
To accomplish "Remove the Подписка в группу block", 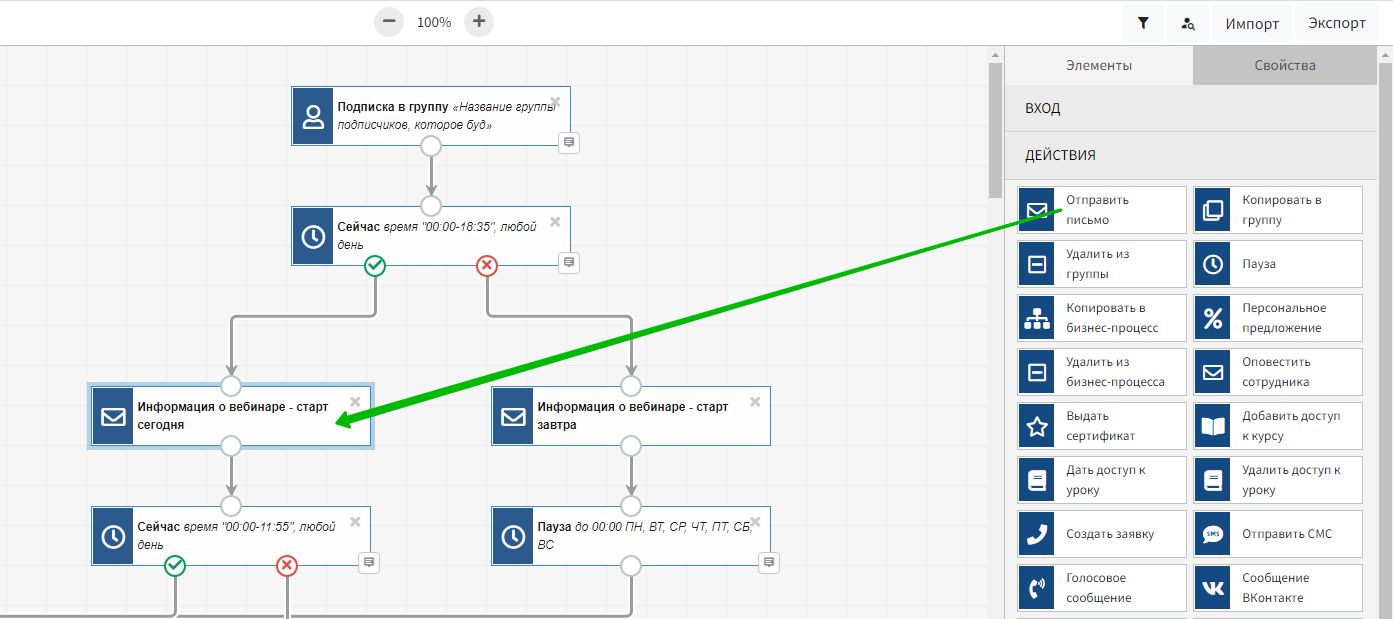I will pyautogui.click(x=555, y=102).
